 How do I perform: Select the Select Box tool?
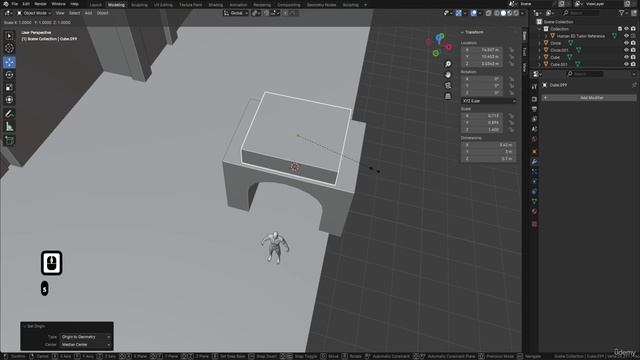click(9, 36)
